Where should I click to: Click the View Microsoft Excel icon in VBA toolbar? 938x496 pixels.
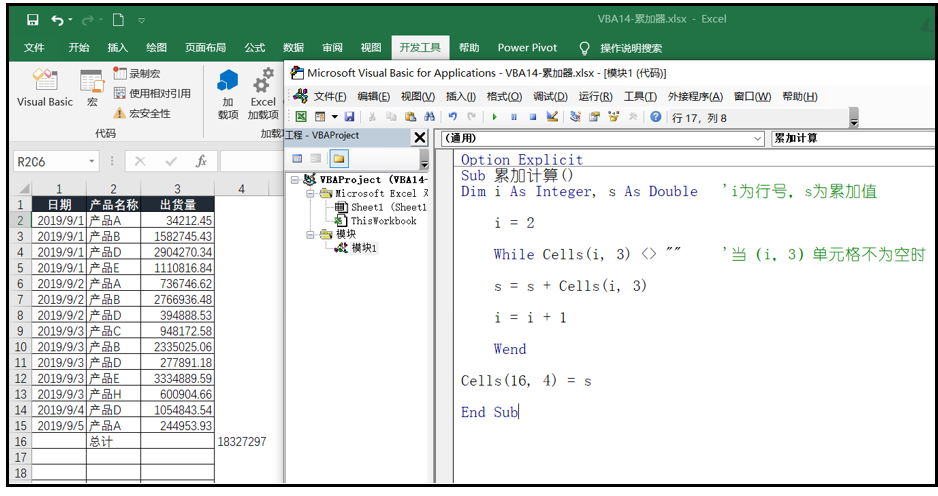pos(301,117)
